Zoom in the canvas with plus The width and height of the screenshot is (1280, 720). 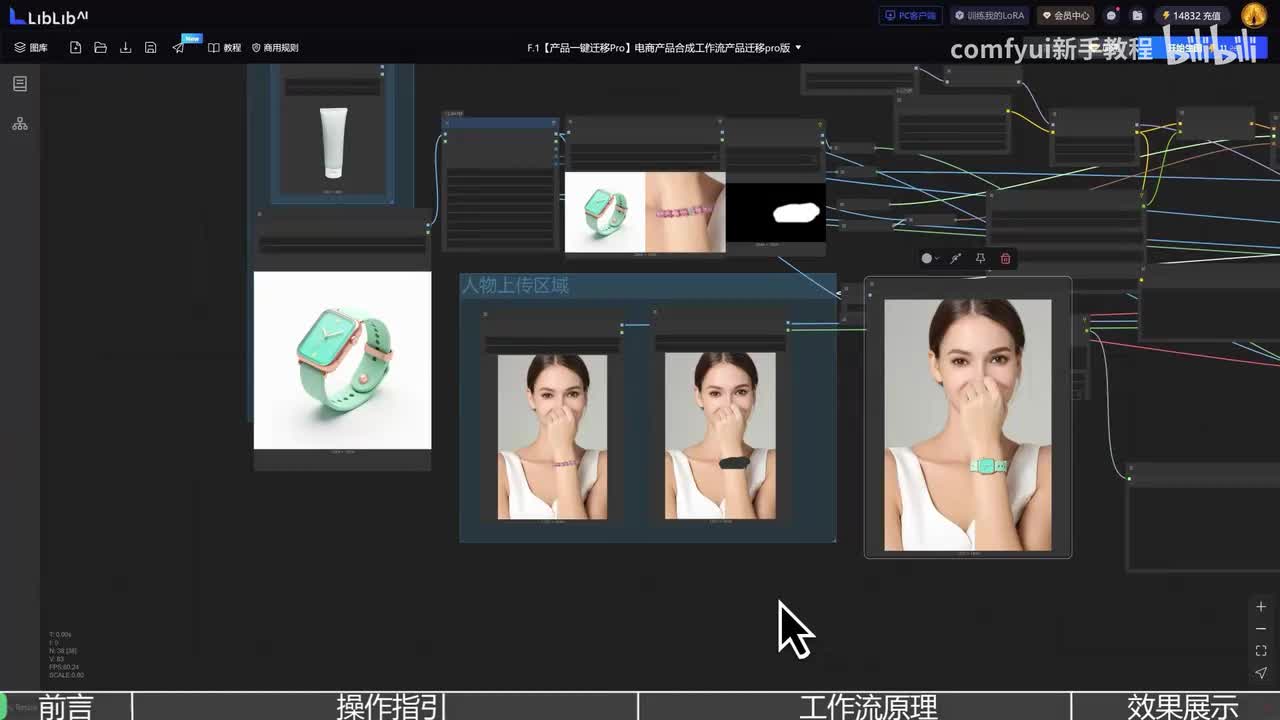tap(1261, 607)
